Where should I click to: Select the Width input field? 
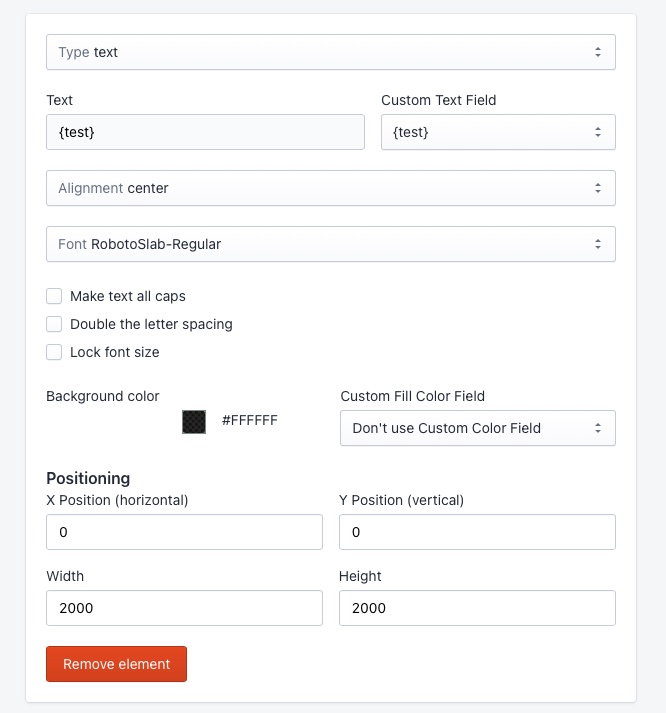click(184, 608)
